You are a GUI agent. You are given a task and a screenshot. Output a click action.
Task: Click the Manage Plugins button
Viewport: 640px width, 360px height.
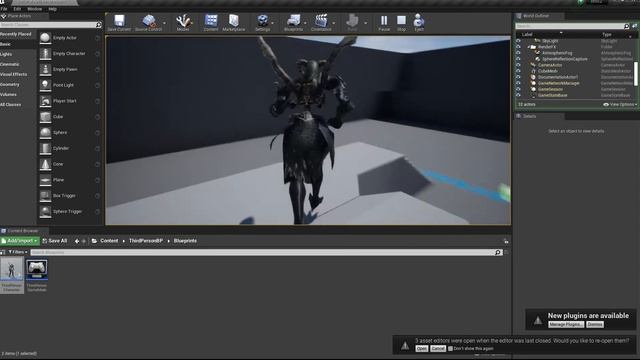point(566,324)
